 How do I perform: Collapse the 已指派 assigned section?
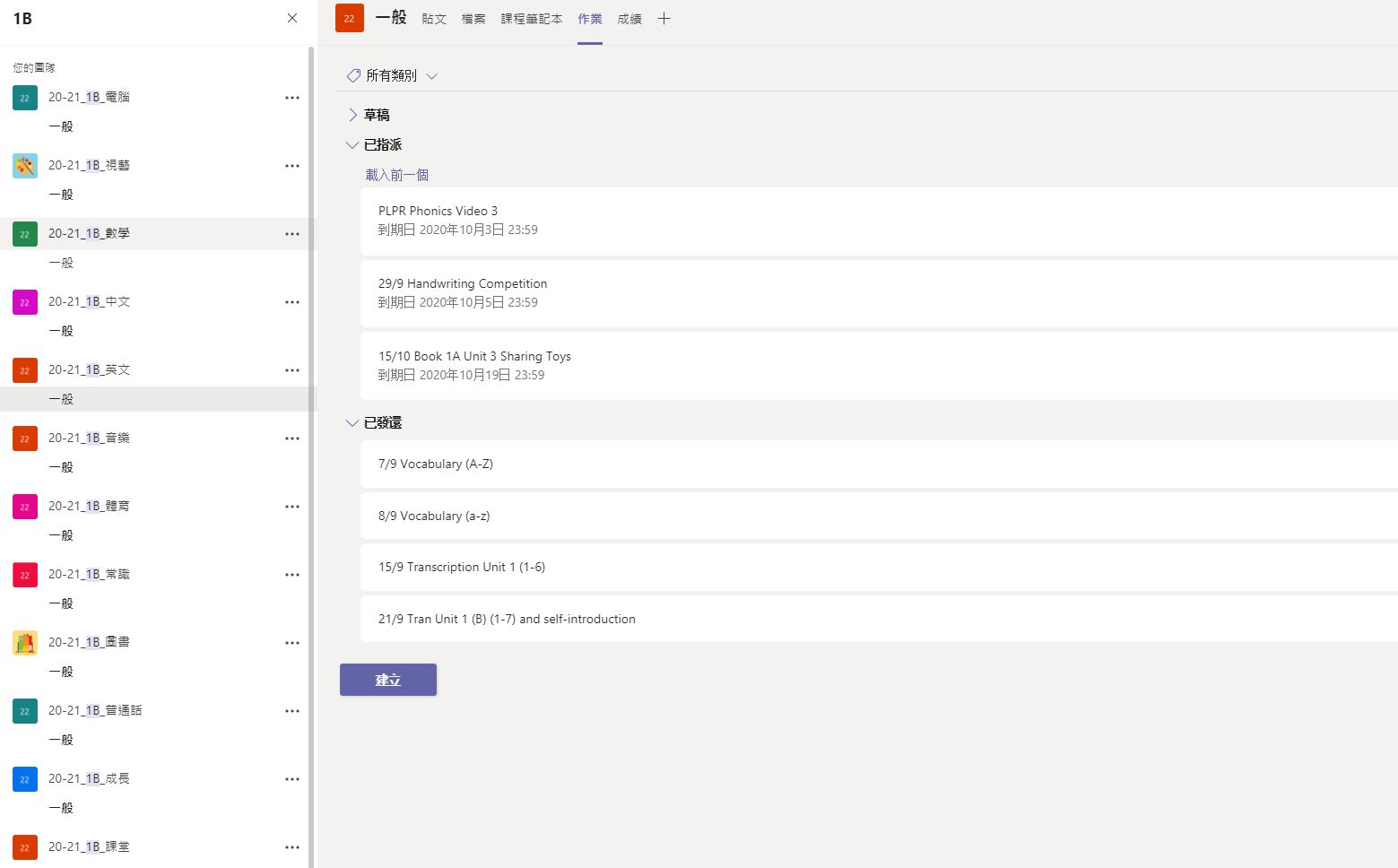[352, 144]
